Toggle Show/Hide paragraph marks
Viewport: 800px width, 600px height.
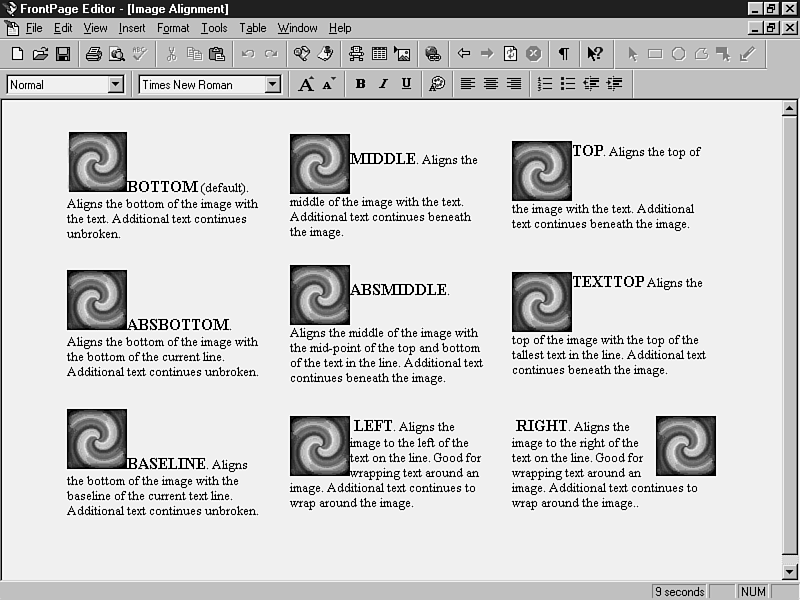click(564, 54)
